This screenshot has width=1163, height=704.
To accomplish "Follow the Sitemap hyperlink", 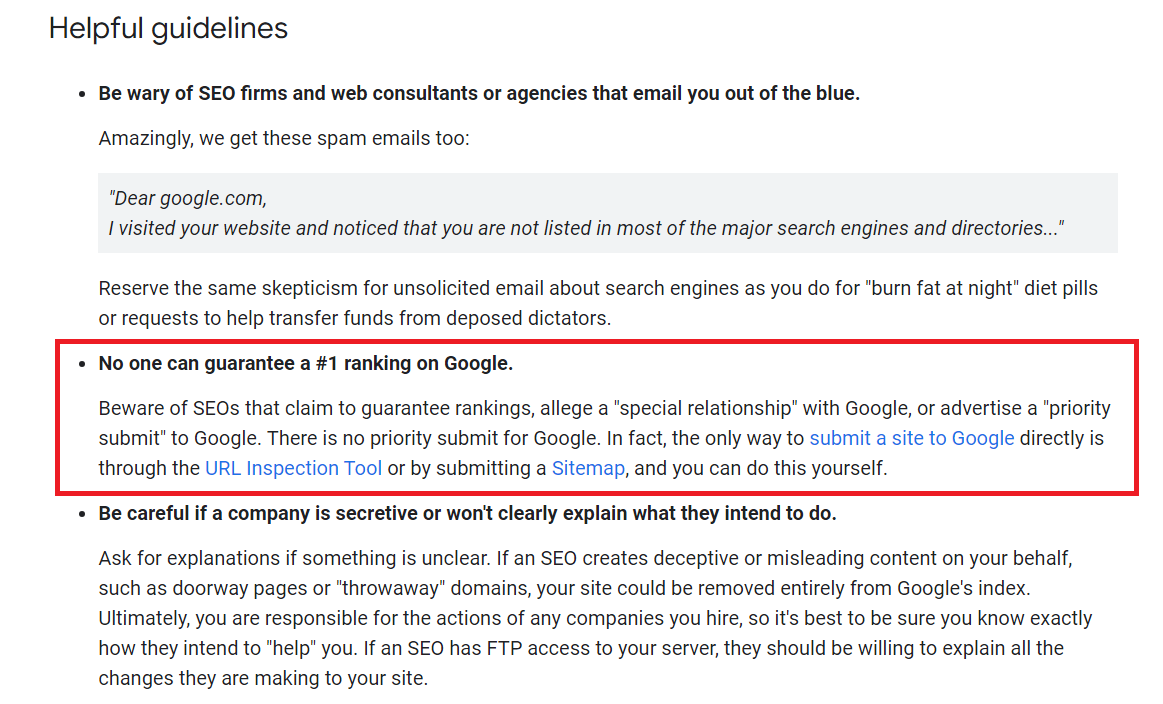I will tap(588, 468).
